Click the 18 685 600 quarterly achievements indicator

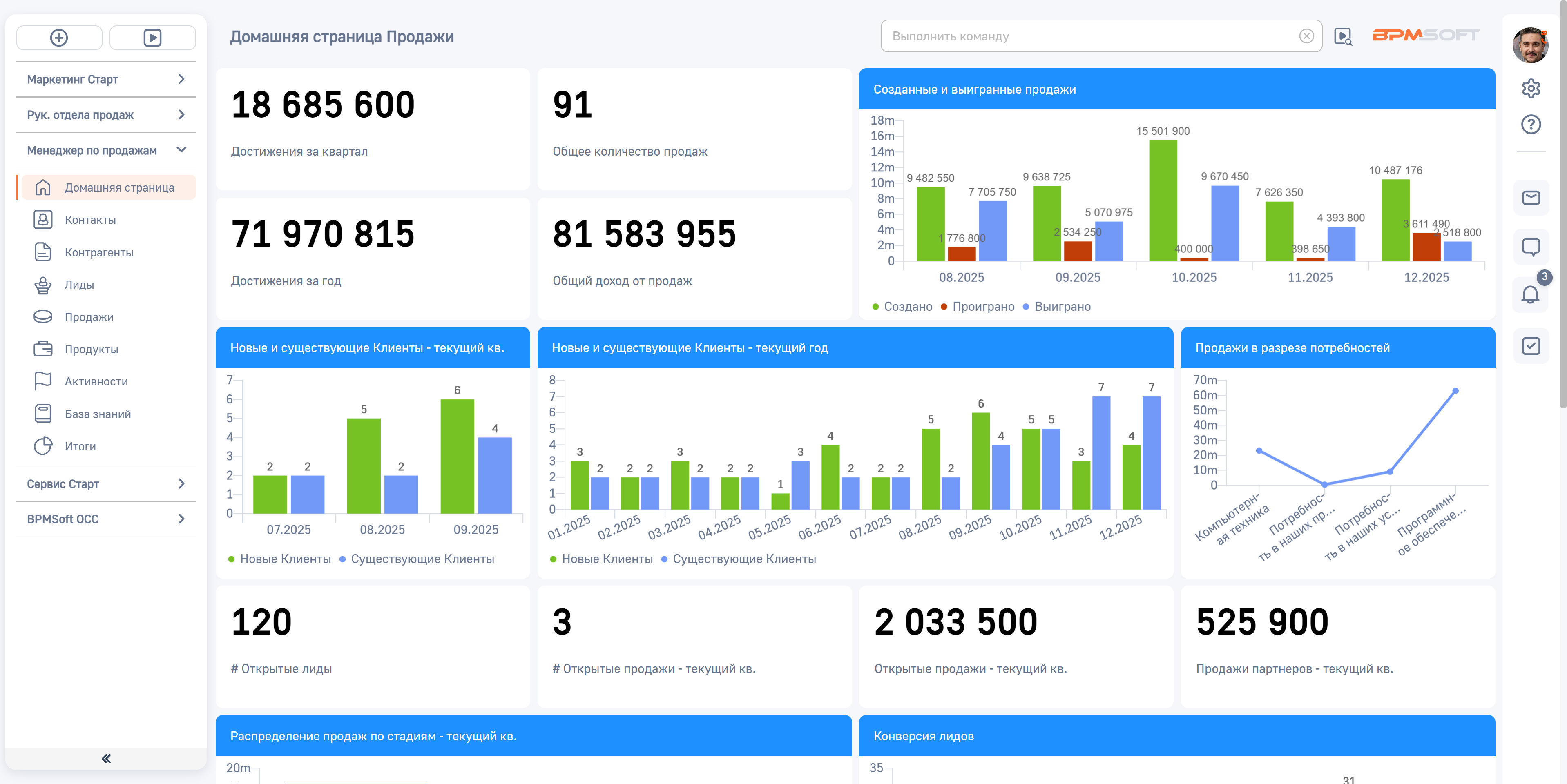pyautogui.click(x=372, y=128)
